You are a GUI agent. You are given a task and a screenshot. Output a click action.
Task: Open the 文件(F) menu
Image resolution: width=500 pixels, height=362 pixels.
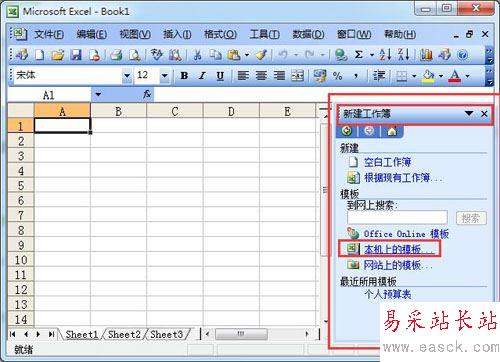(x=49, y=34)
